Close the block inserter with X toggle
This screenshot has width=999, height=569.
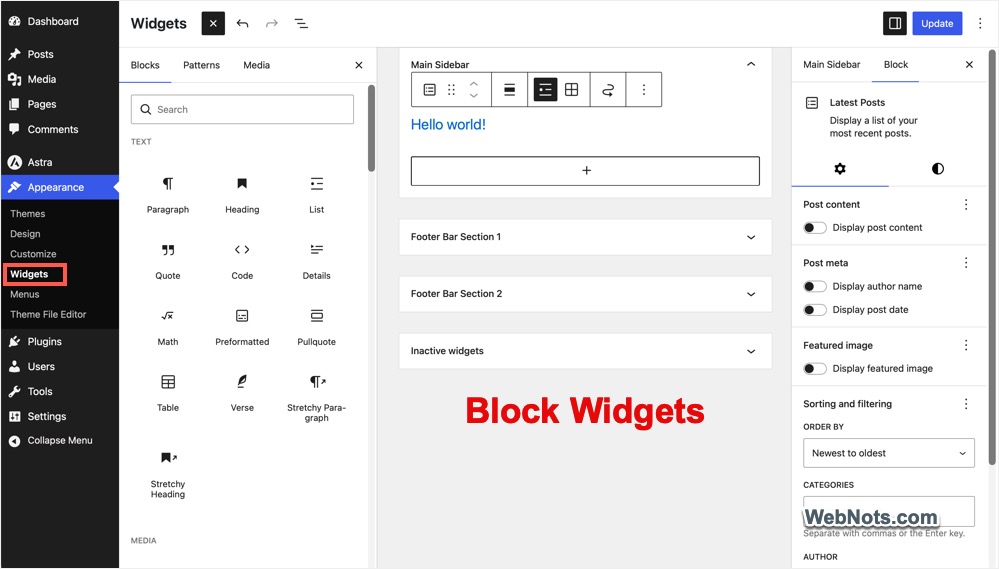click(213, 24)
